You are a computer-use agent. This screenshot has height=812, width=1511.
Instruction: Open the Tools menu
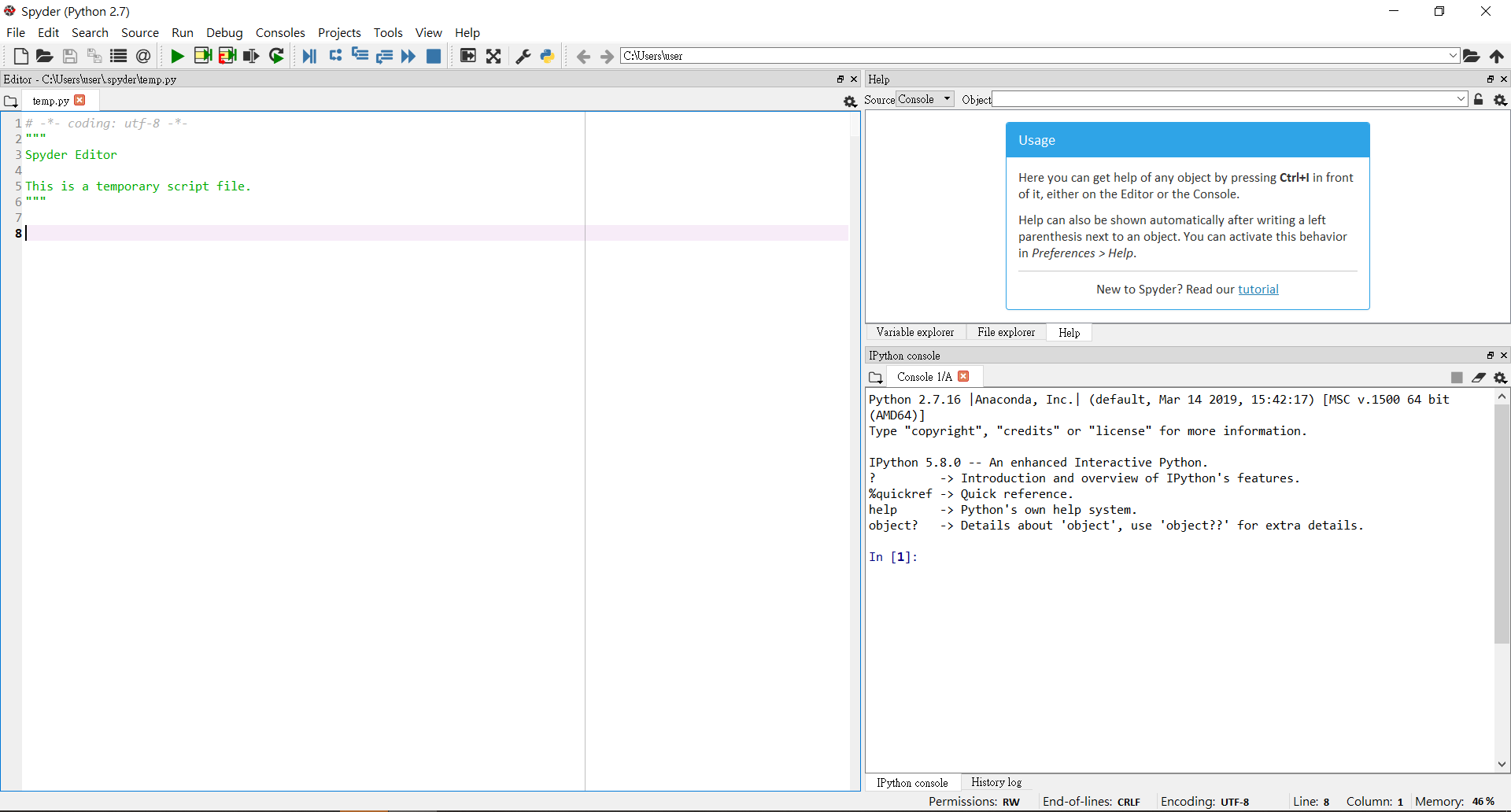388,32
